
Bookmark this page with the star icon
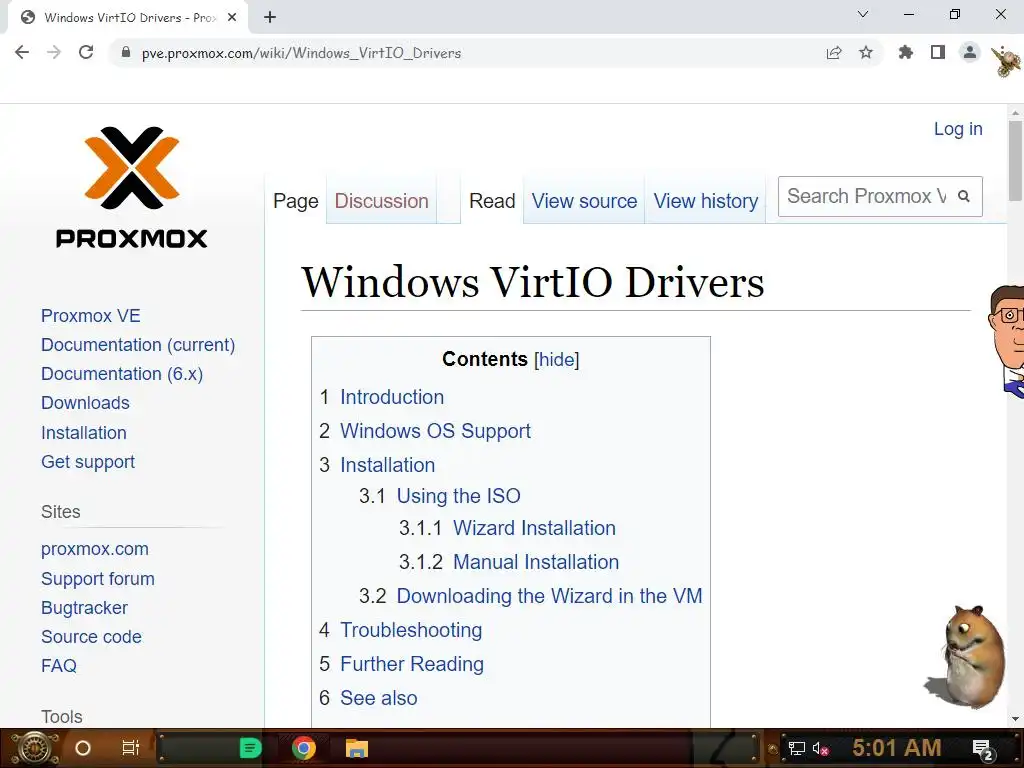coord(866,52)
